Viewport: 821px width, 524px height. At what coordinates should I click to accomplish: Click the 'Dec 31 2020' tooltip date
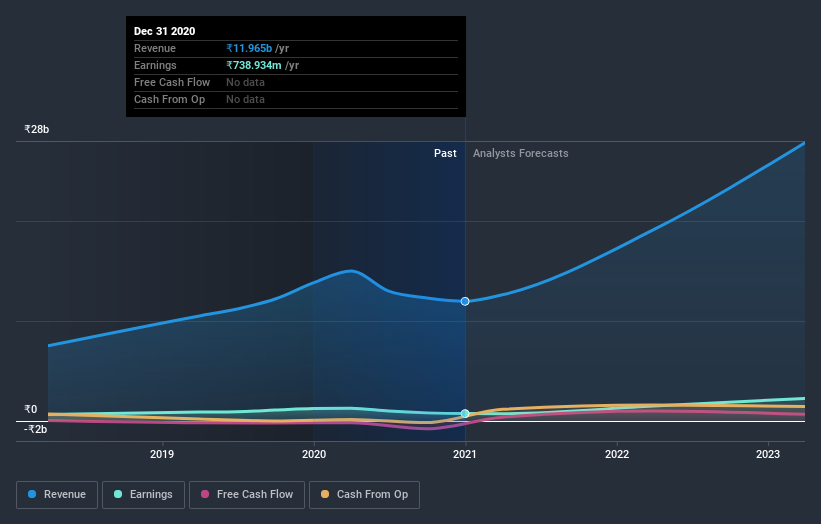click(164, 31)
